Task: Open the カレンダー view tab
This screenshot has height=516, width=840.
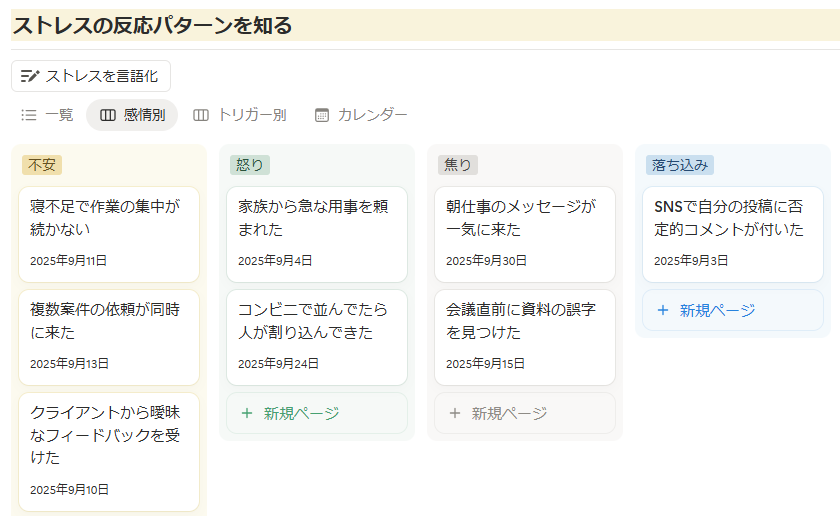Action: pyautogui.click(x=361, y=115)
